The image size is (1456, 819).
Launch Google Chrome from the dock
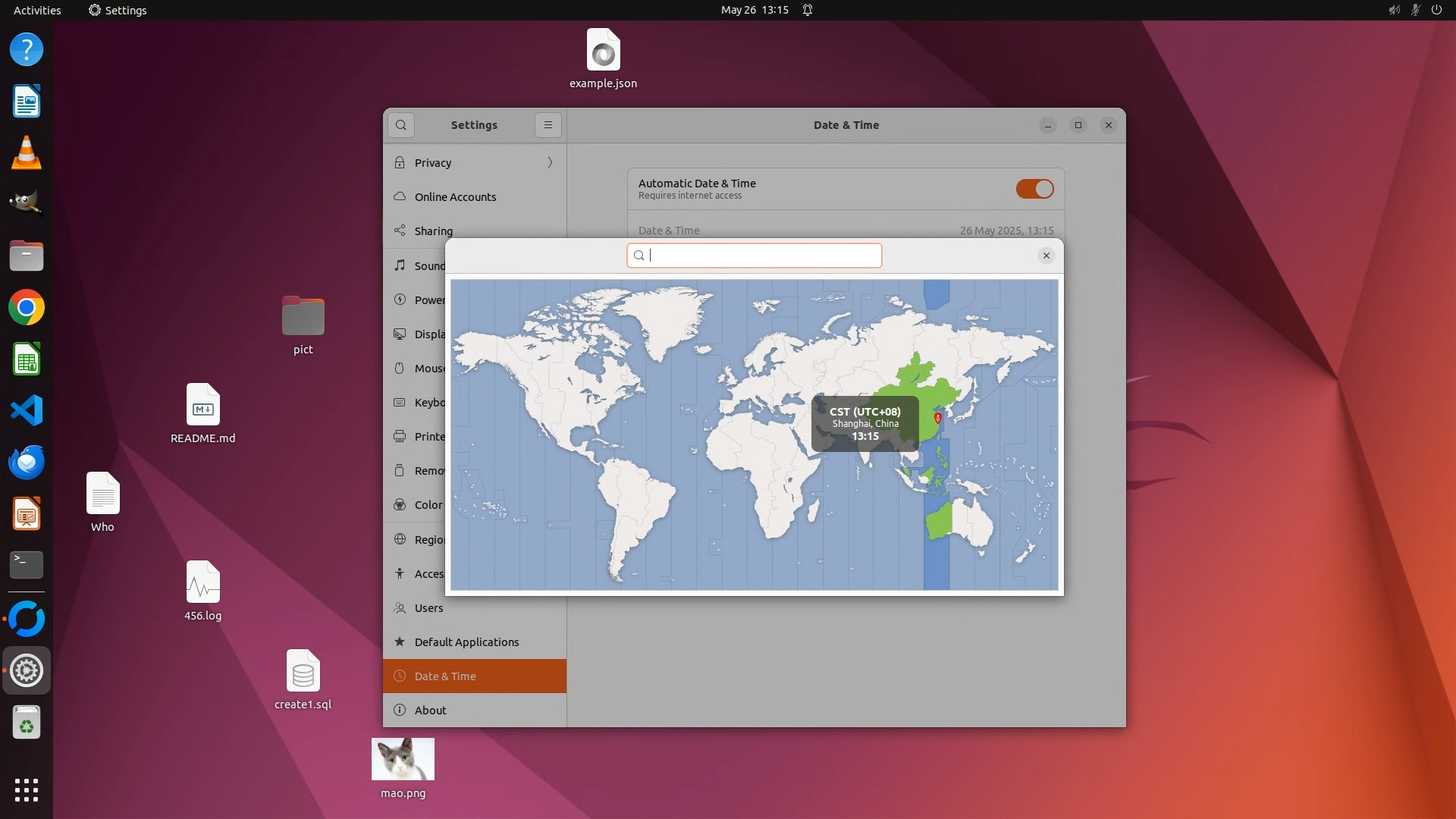point(27,308)
